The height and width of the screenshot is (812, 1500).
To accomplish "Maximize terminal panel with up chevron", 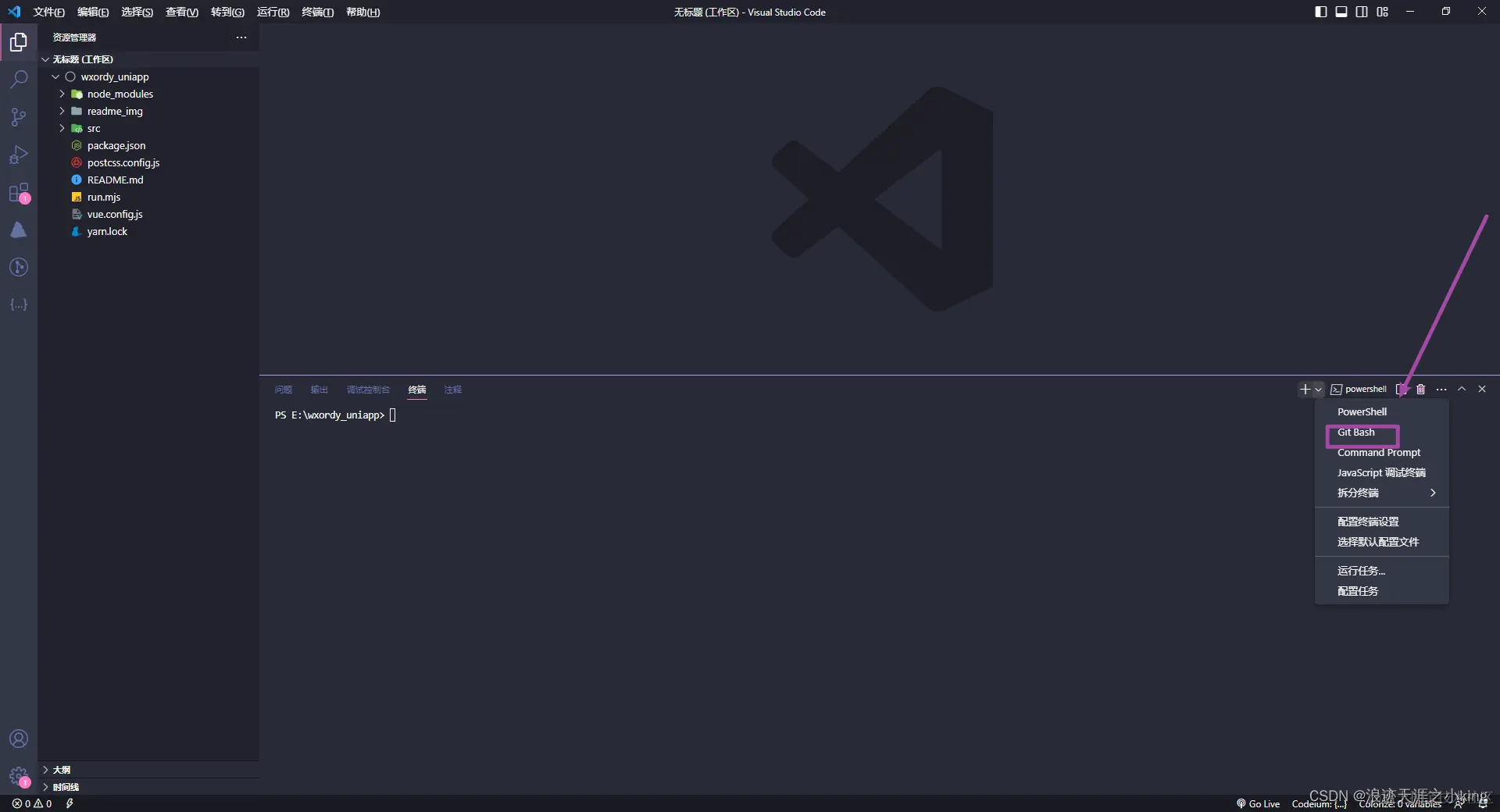I will pos(1462,389).
